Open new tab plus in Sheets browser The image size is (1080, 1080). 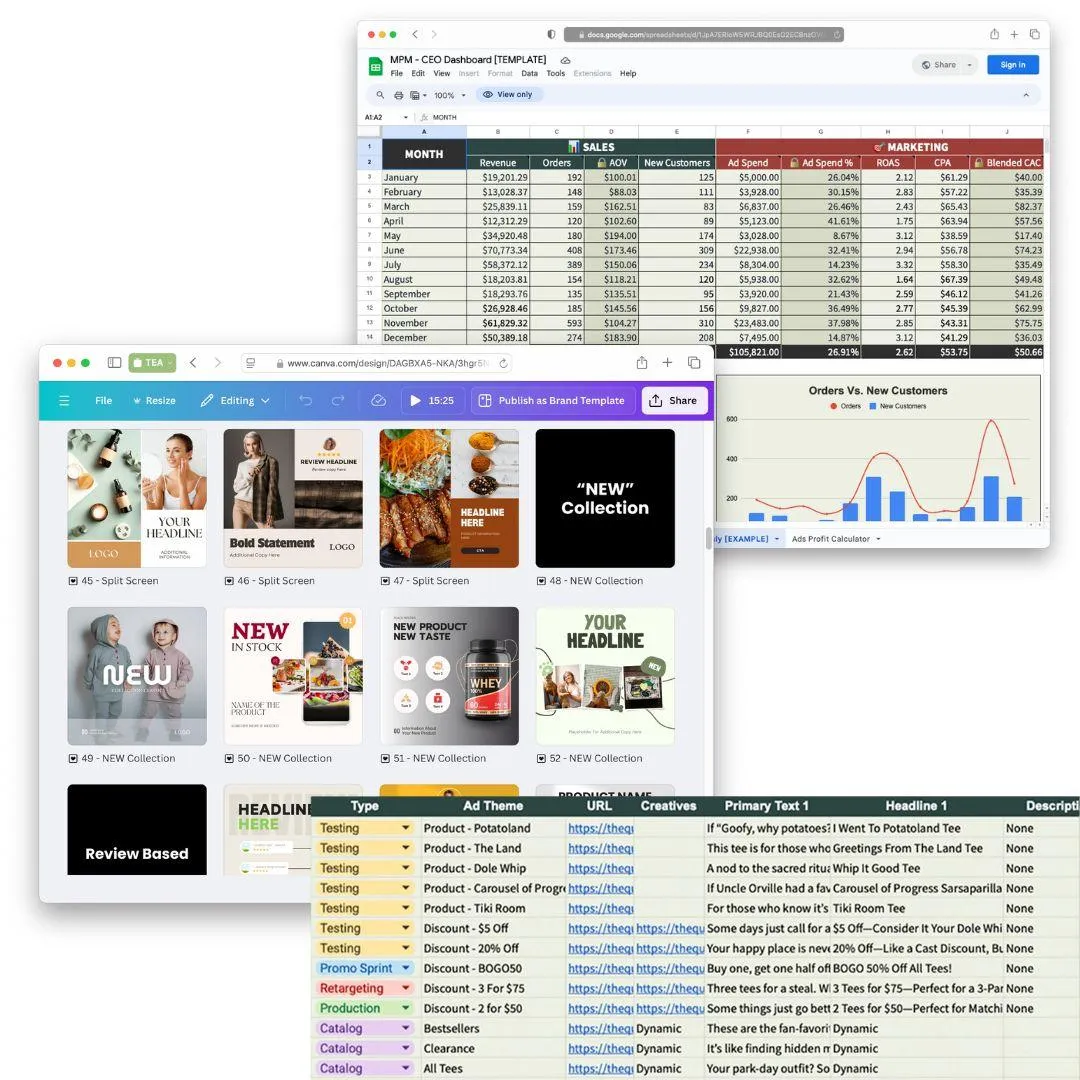(x=1015, y=34)
